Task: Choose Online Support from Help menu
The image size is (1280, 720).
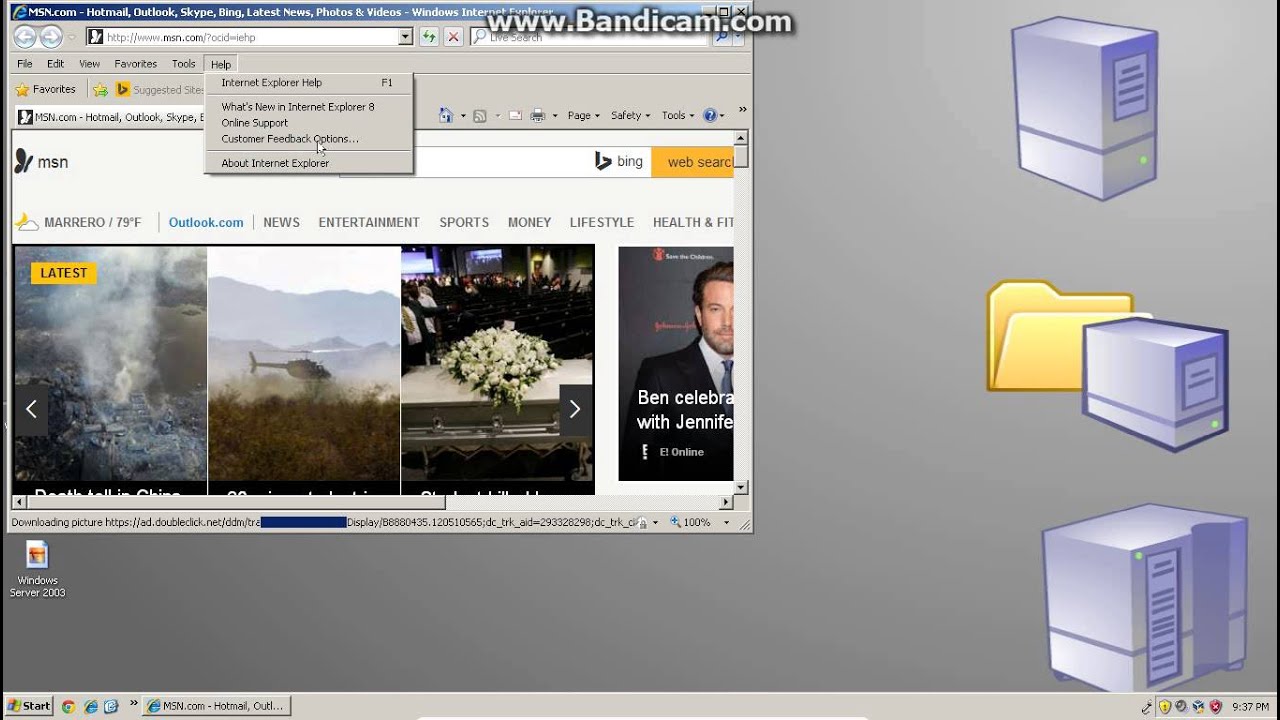Action: (x=308, y=123)
